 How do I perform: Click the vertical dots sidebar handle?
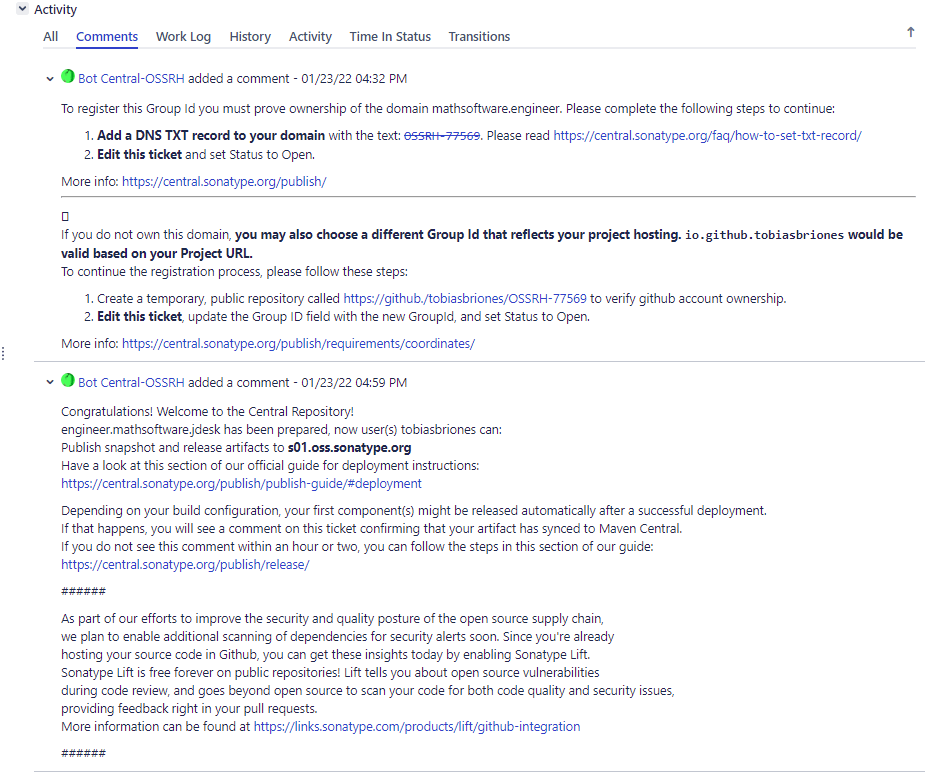pyautogui.click(x=4, y=354)
